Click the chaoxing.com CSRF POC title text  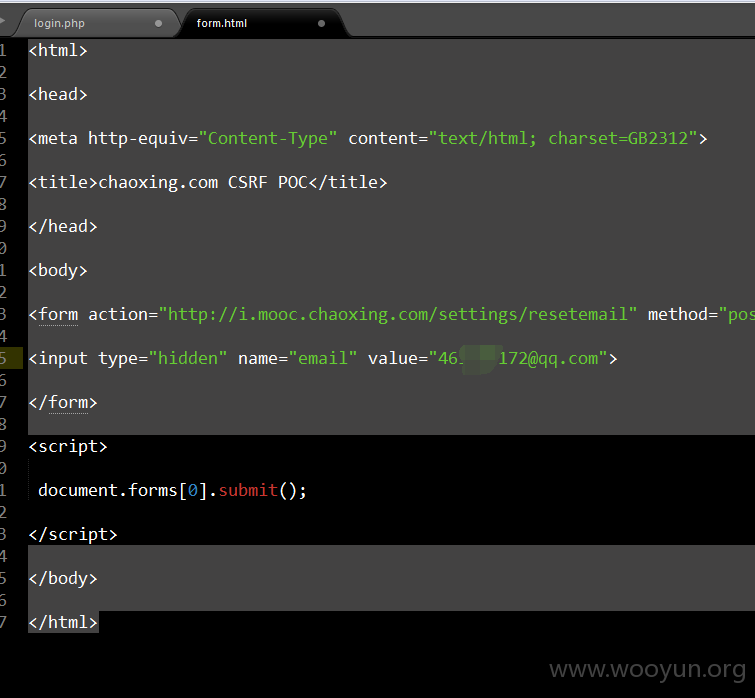tap(203, 182)
